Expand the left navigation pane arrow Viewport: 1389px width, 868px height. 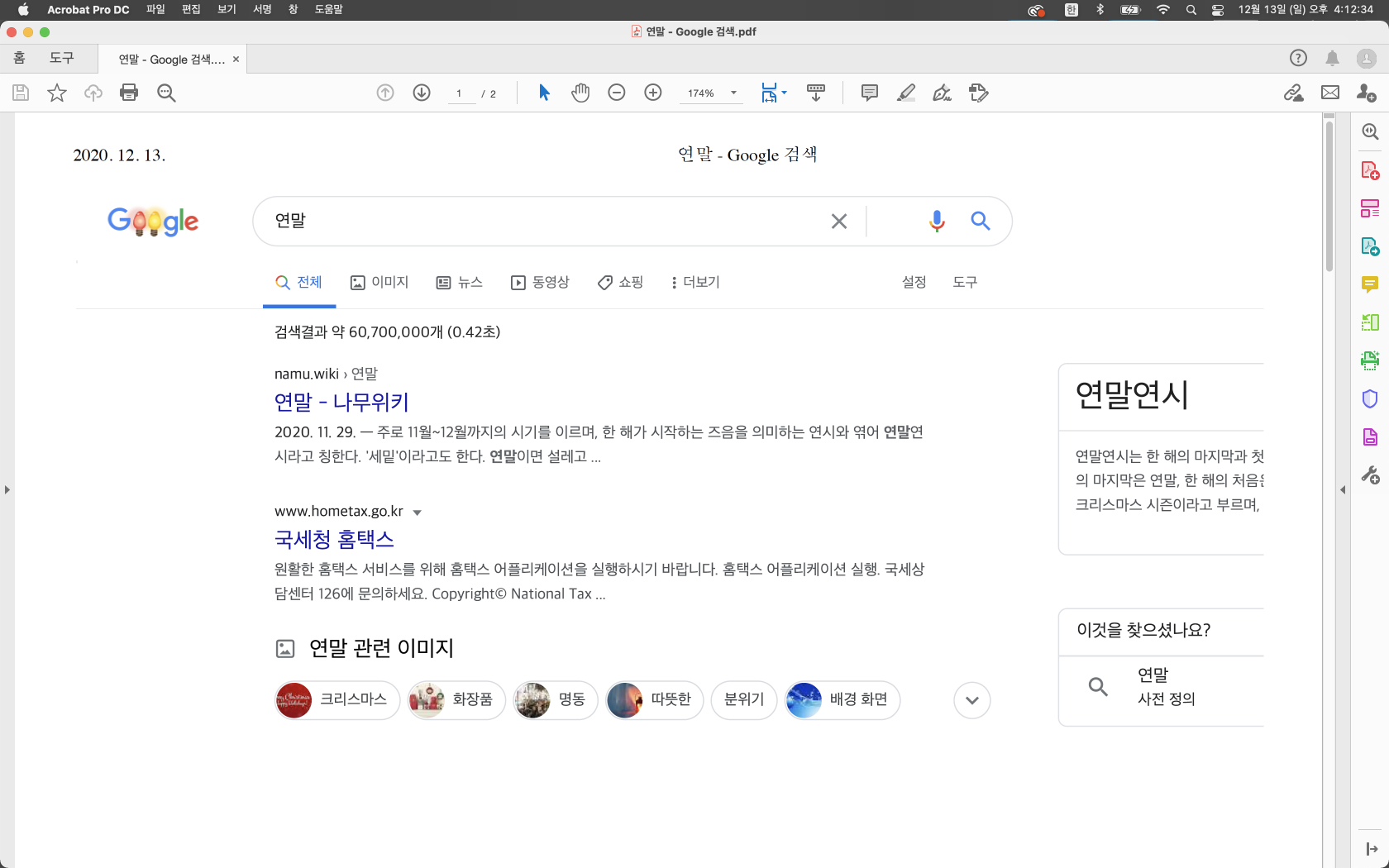(x=7, y=490)
